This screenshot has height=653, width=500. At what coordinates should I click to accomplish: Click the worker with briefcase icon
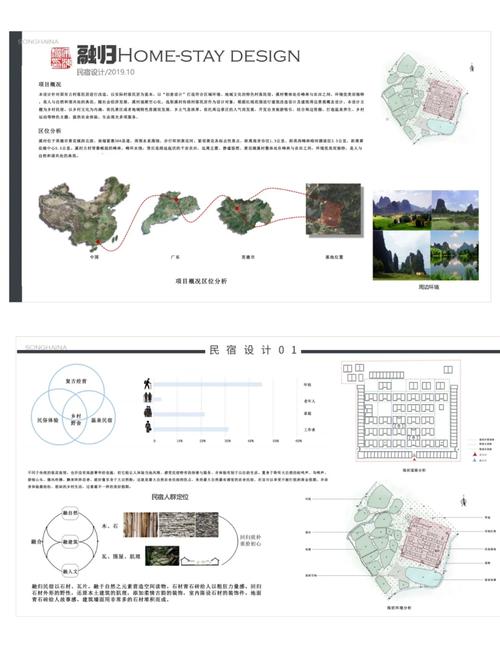(148, 427)
